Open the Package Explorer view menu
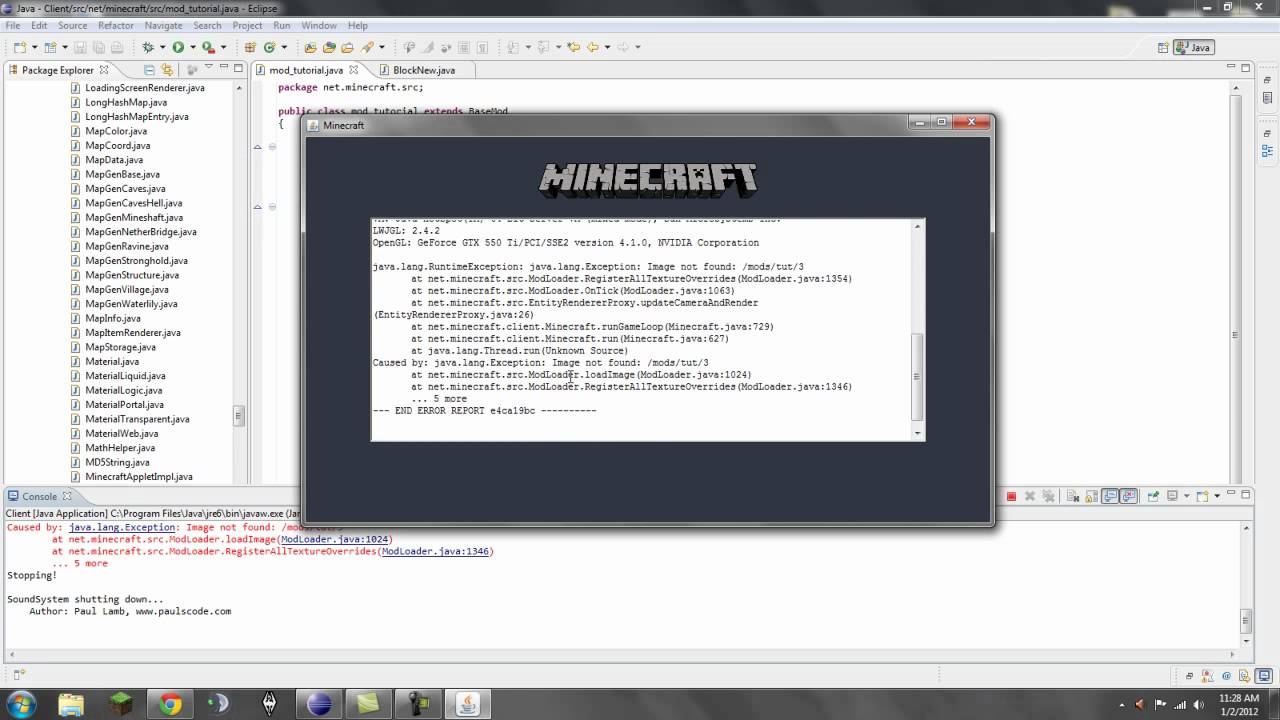 click(x=209, y=67)
